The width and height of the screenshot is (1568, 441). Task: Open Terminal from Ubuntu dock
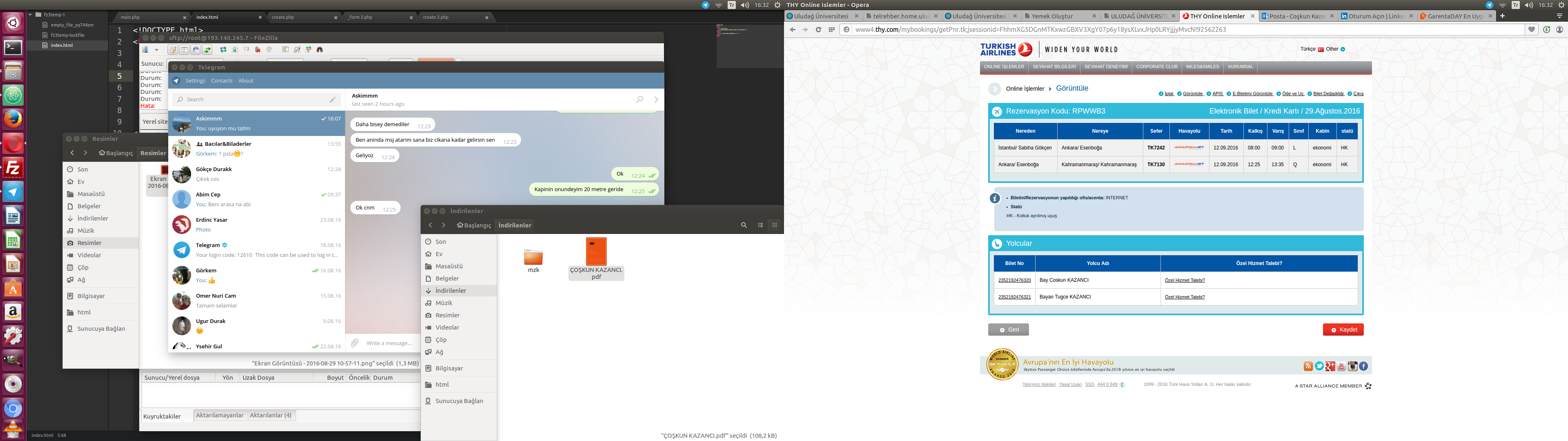click(x=13, y=47)
